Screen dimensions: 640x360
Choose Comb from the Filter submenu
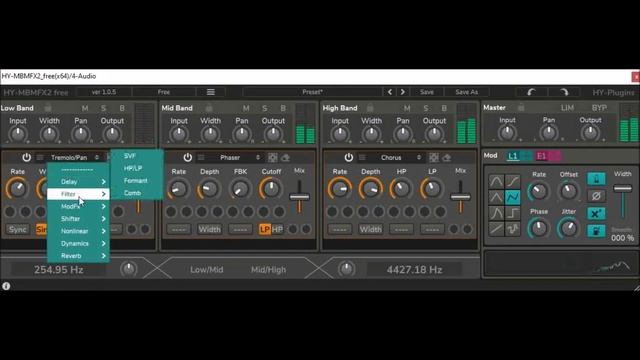coord(137,193)
